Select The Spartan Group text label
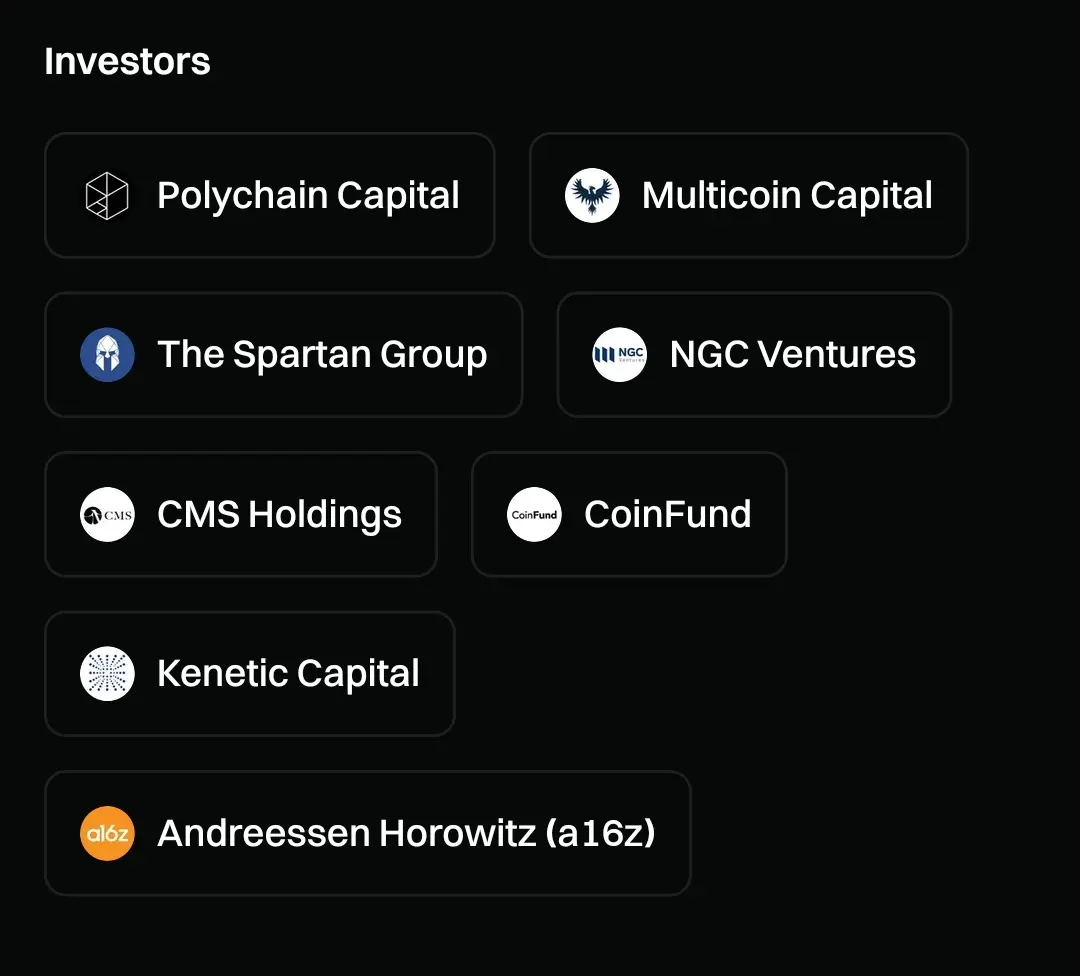 (322, 355)
